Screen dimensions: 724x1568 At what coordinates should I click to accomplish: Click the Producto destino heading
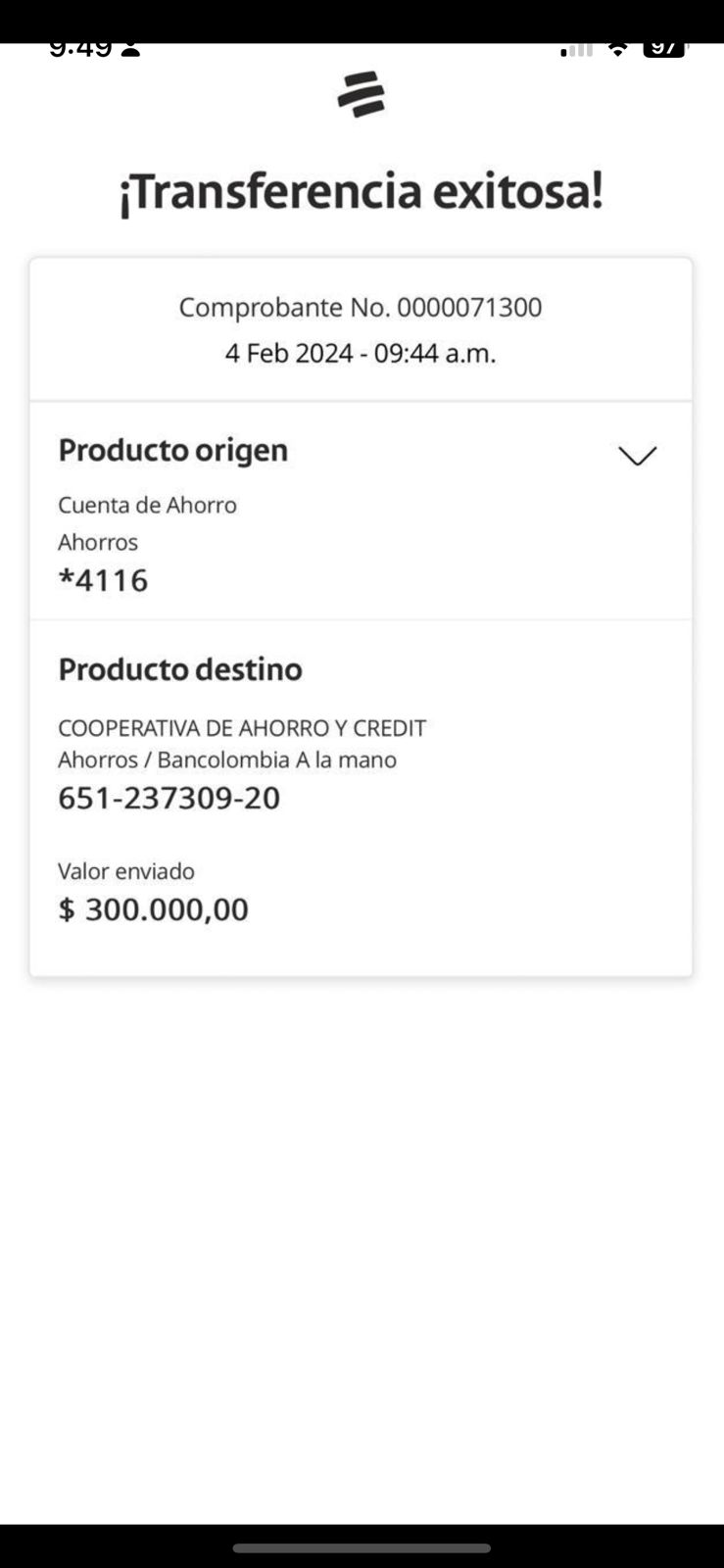[x=180, y=670]
